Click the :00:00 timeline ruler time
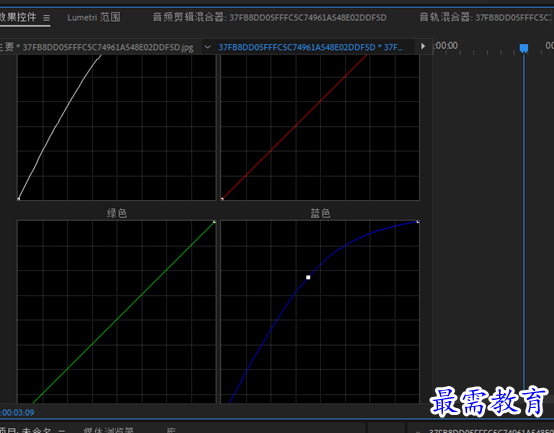This screenshot has height=433, width=554. 446,46
